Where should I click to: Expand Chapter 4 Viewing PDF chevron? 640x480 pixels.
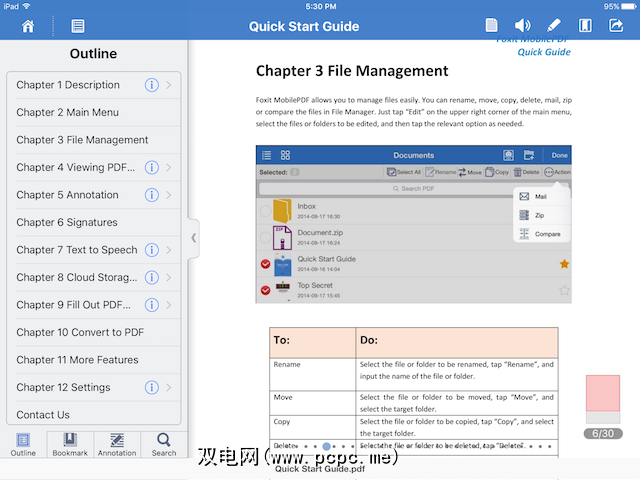[169, 167]
